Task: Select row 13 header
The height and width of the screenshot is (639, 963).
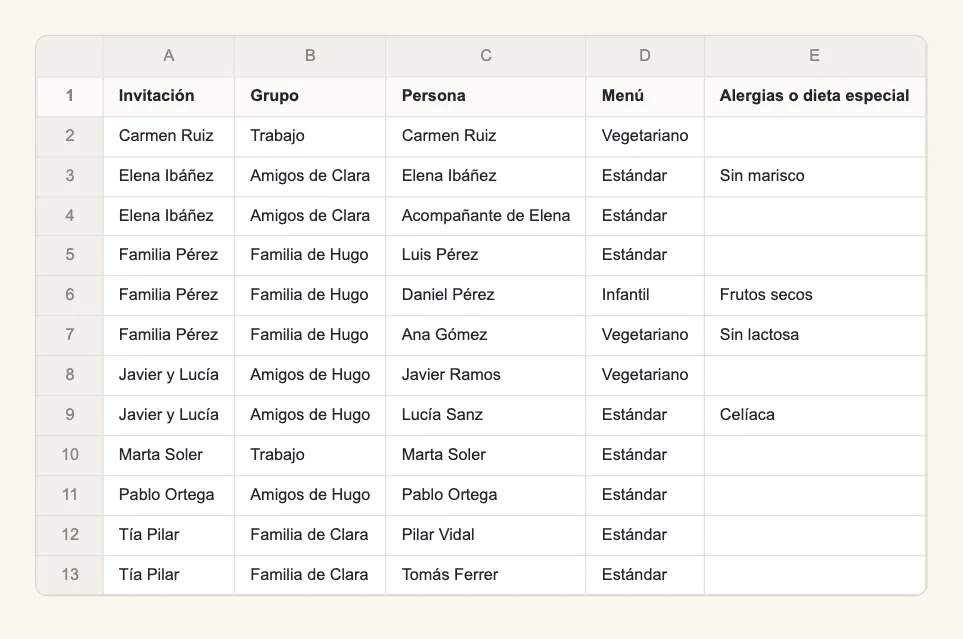Action: point(69,574)
